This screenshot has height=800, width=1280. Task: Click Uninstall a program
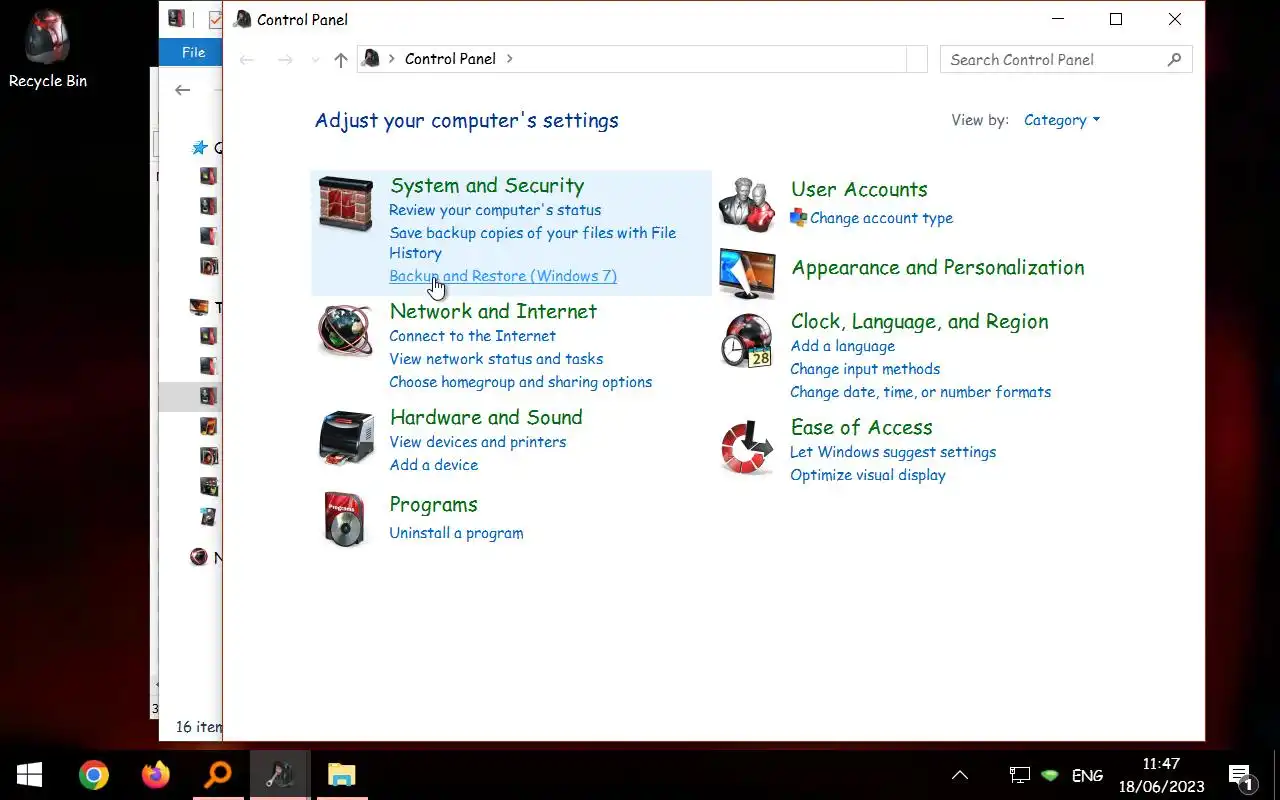pyautogui.click(x=456, y=533)
